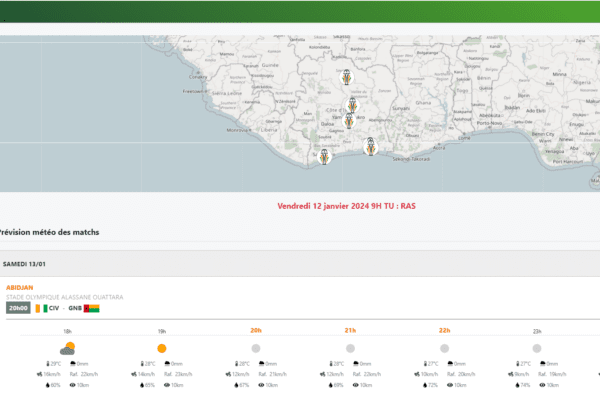The width and height of the screenshot is (600, 400).
Task: Click the 22h night weather icon
Action: [443, 348]
